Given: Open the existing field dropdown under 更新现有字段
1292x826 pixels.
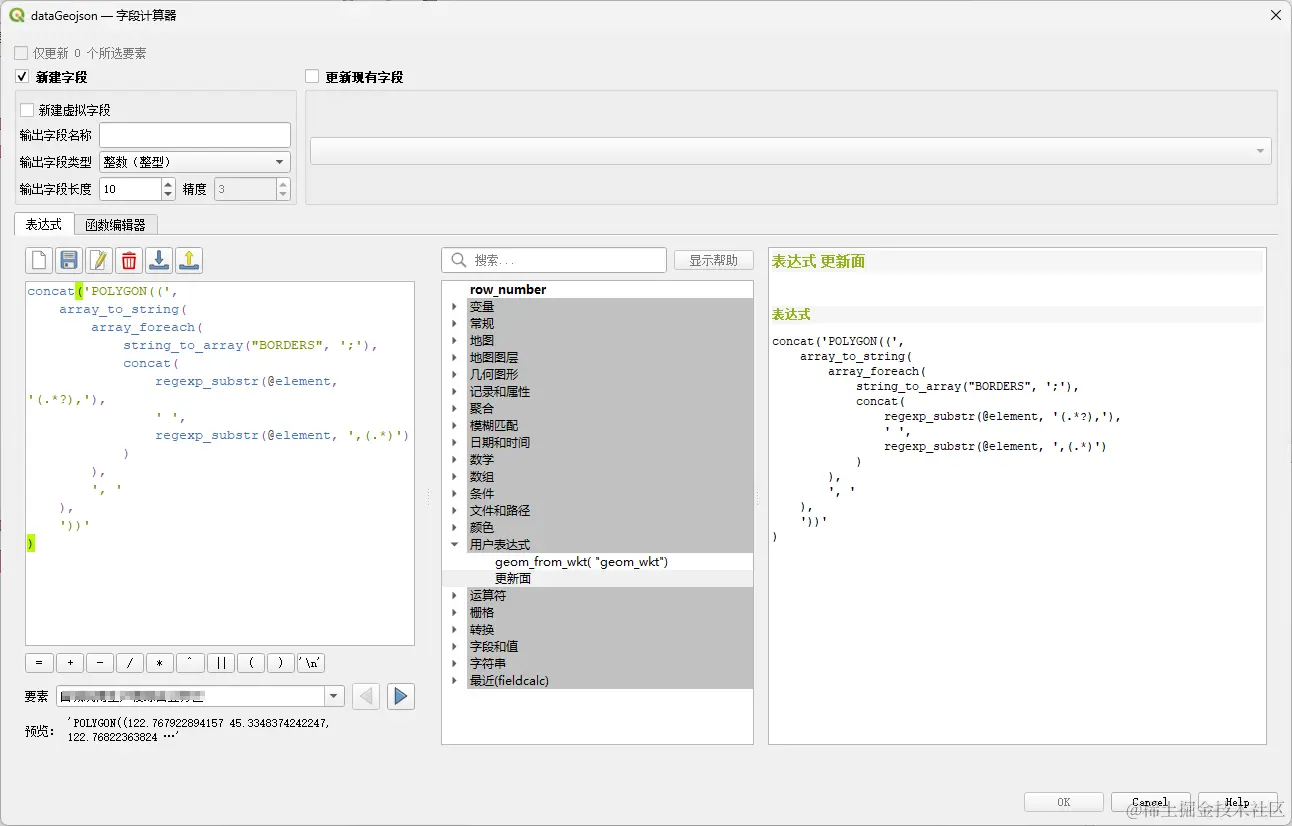Looking at the screenshot, I should point(790,151).
